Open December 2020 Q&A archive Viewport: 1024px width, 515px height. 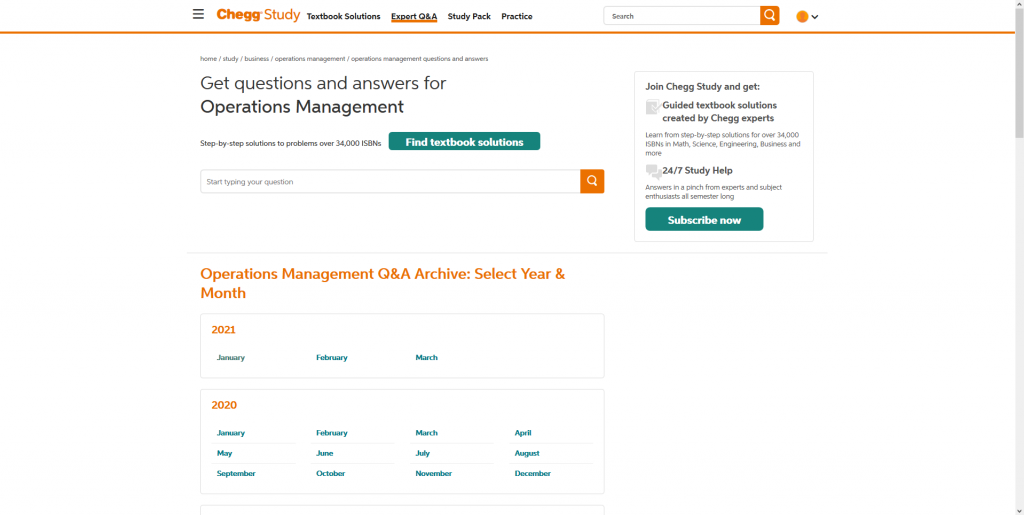[x=532, y=473]
